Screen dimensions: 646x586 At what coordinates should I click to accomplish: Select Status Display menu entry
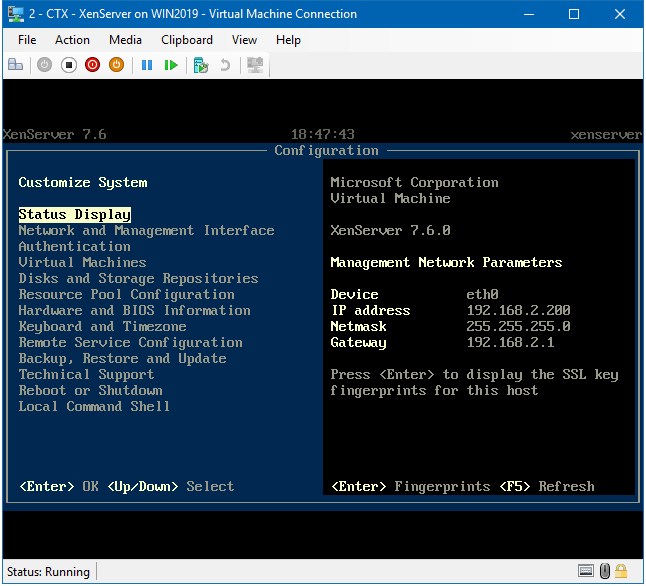coord(75,215)
